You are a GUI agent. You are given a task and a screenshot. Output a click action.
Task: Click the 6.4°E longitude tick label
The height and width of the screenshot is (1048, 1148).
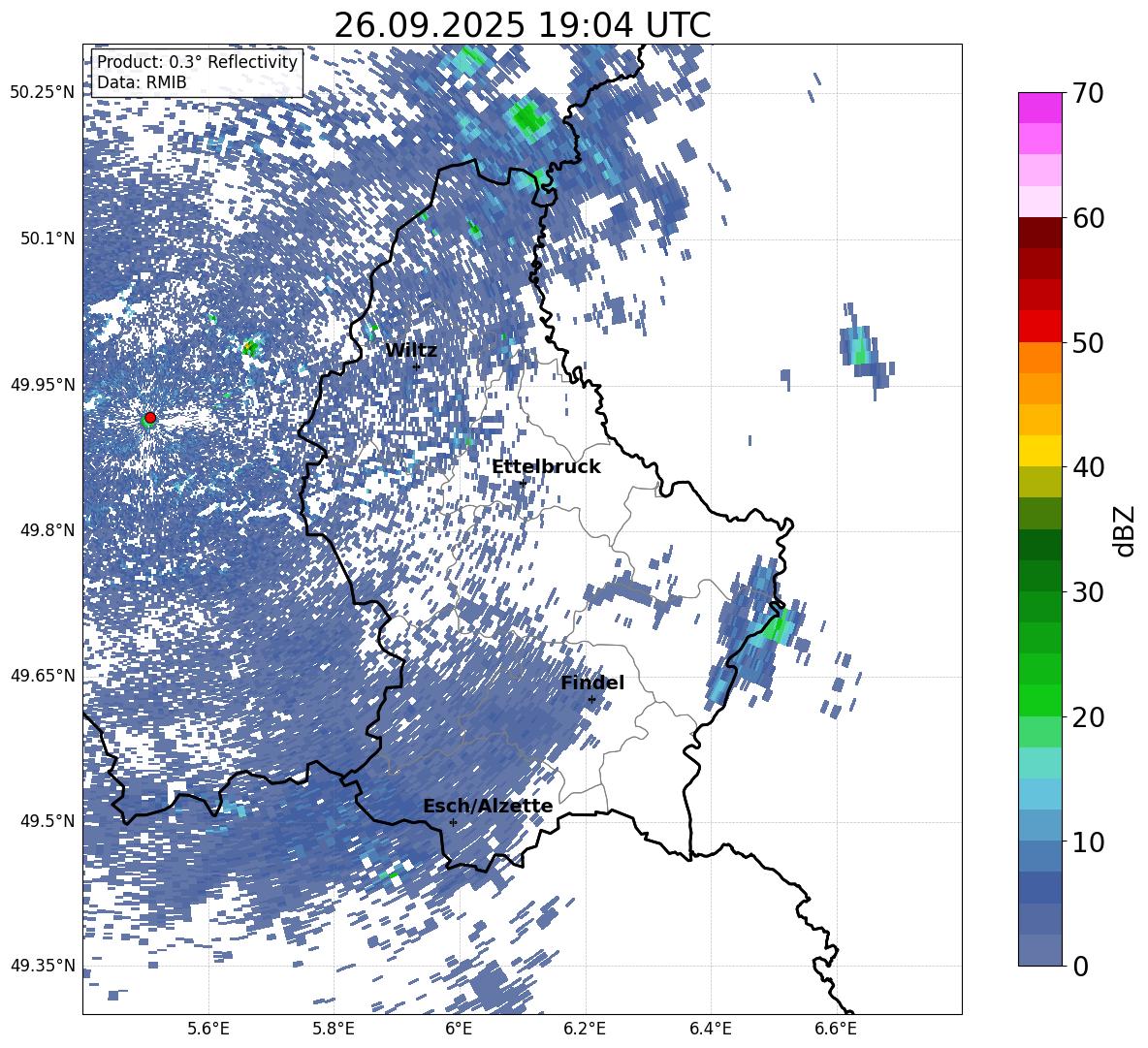point(710,1029)
